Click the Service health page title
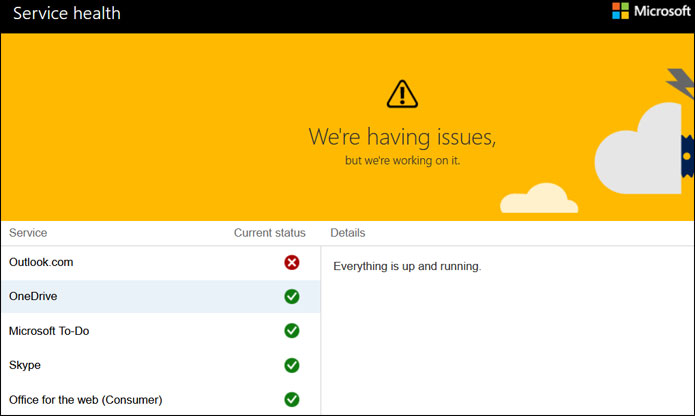 pos(66,14)
